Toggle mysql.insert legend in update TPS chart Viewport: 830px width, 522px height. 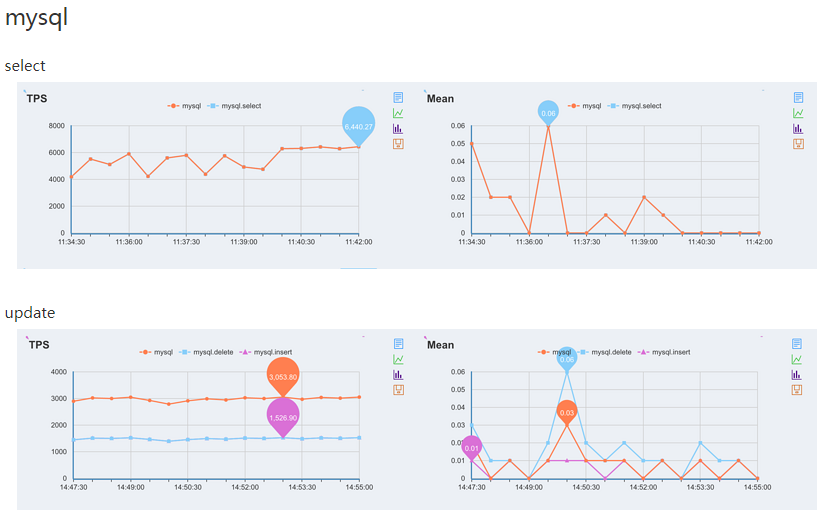click(266, 352)
